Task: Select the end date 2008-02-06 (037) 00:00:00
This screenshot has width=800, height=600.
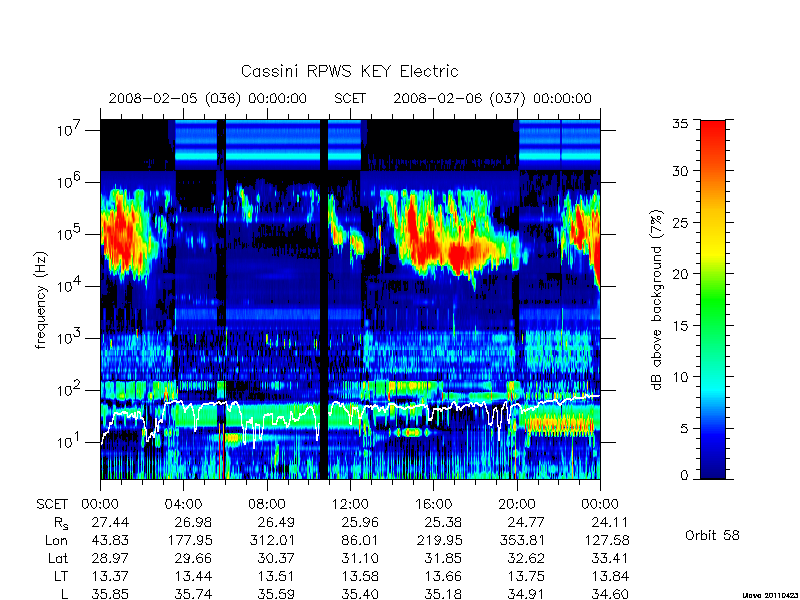Action: coord(492,98)
